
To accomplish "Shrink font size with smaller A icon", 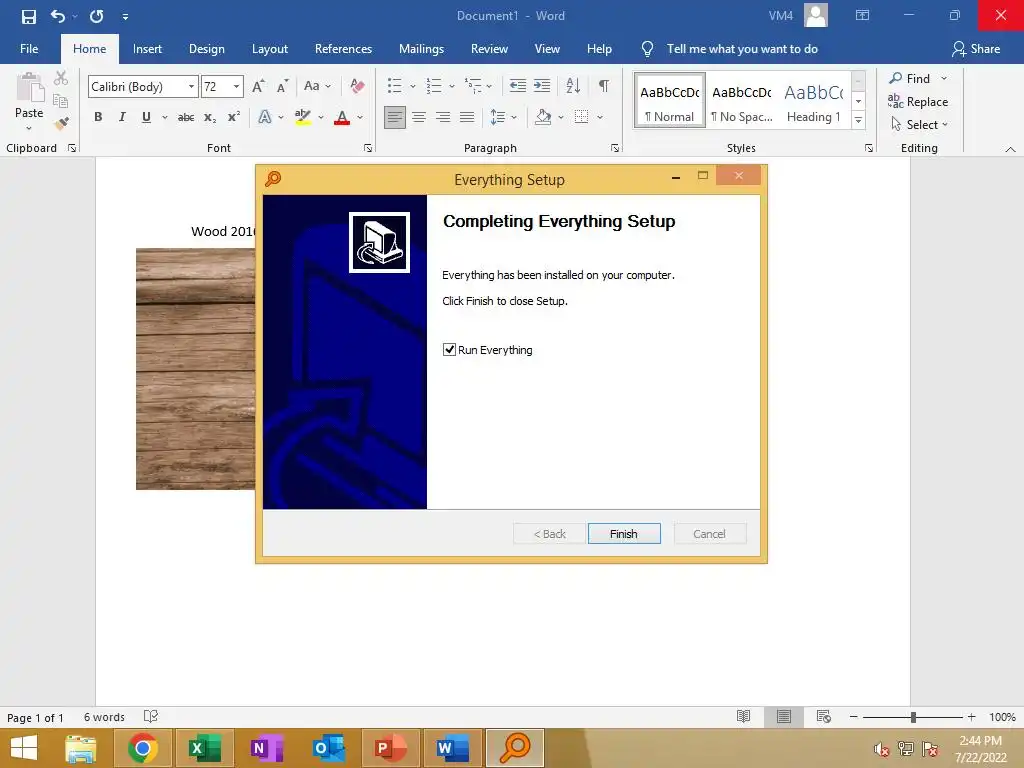I will [282, 86].
